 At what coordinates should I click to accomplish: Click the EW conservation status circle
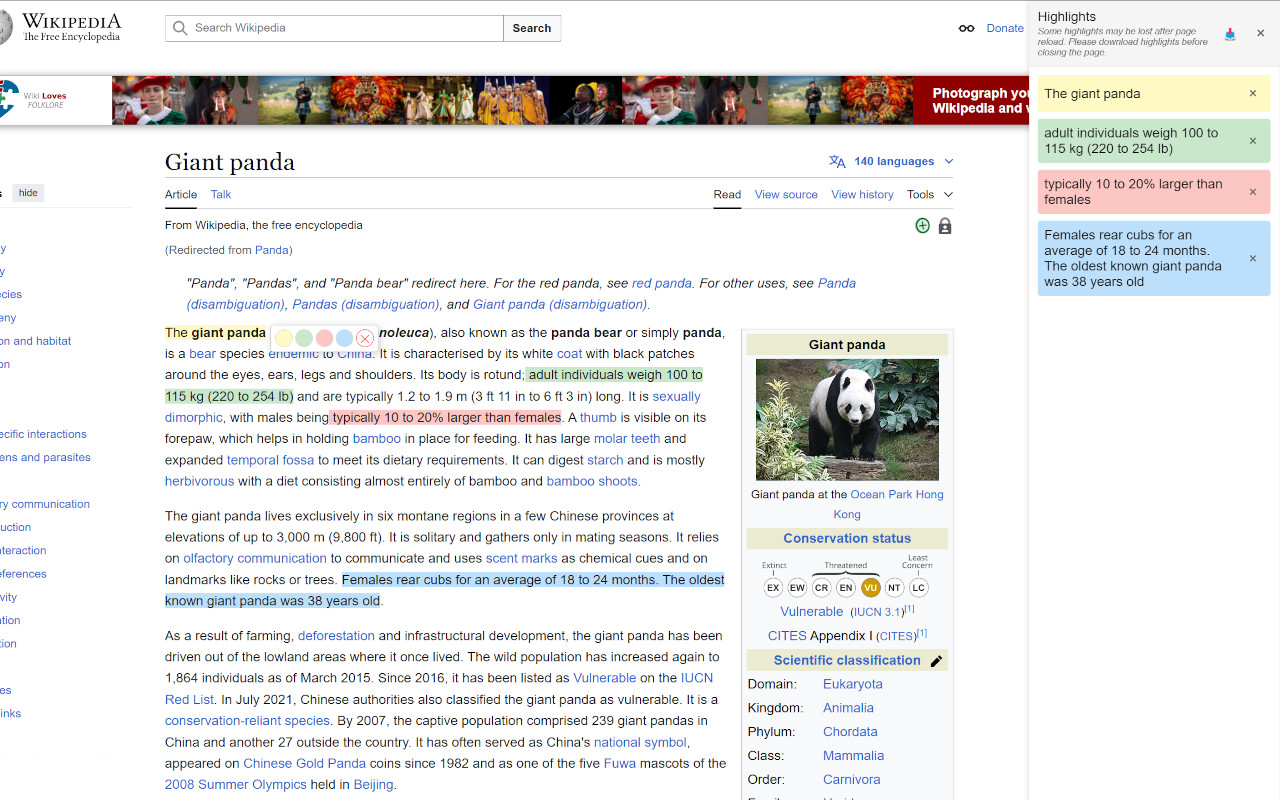797,587
